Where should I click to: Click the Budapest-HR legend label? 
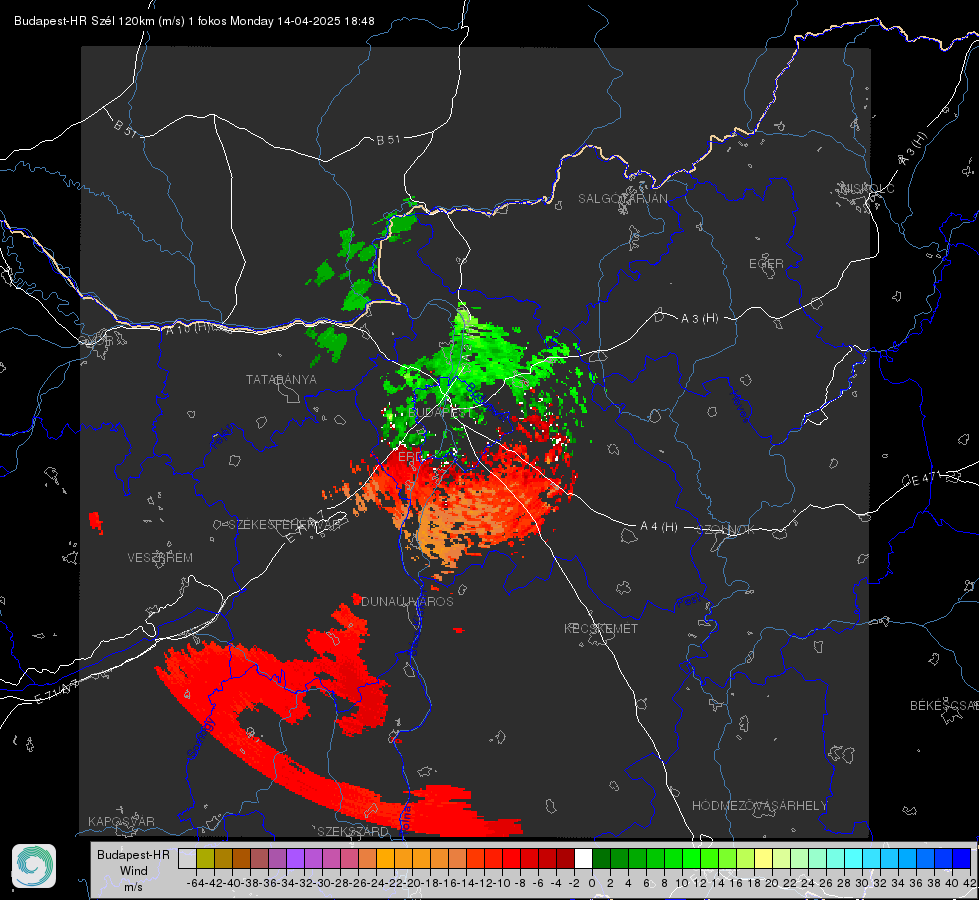pos(134,854)
